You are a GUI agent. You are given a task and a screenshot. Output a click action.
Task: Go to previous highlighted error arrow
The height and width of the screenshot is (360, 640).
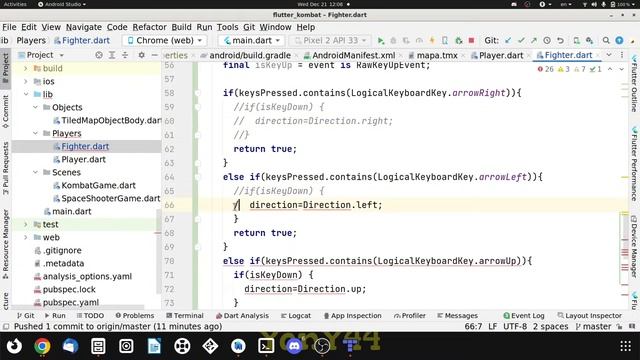coord(610,69)
